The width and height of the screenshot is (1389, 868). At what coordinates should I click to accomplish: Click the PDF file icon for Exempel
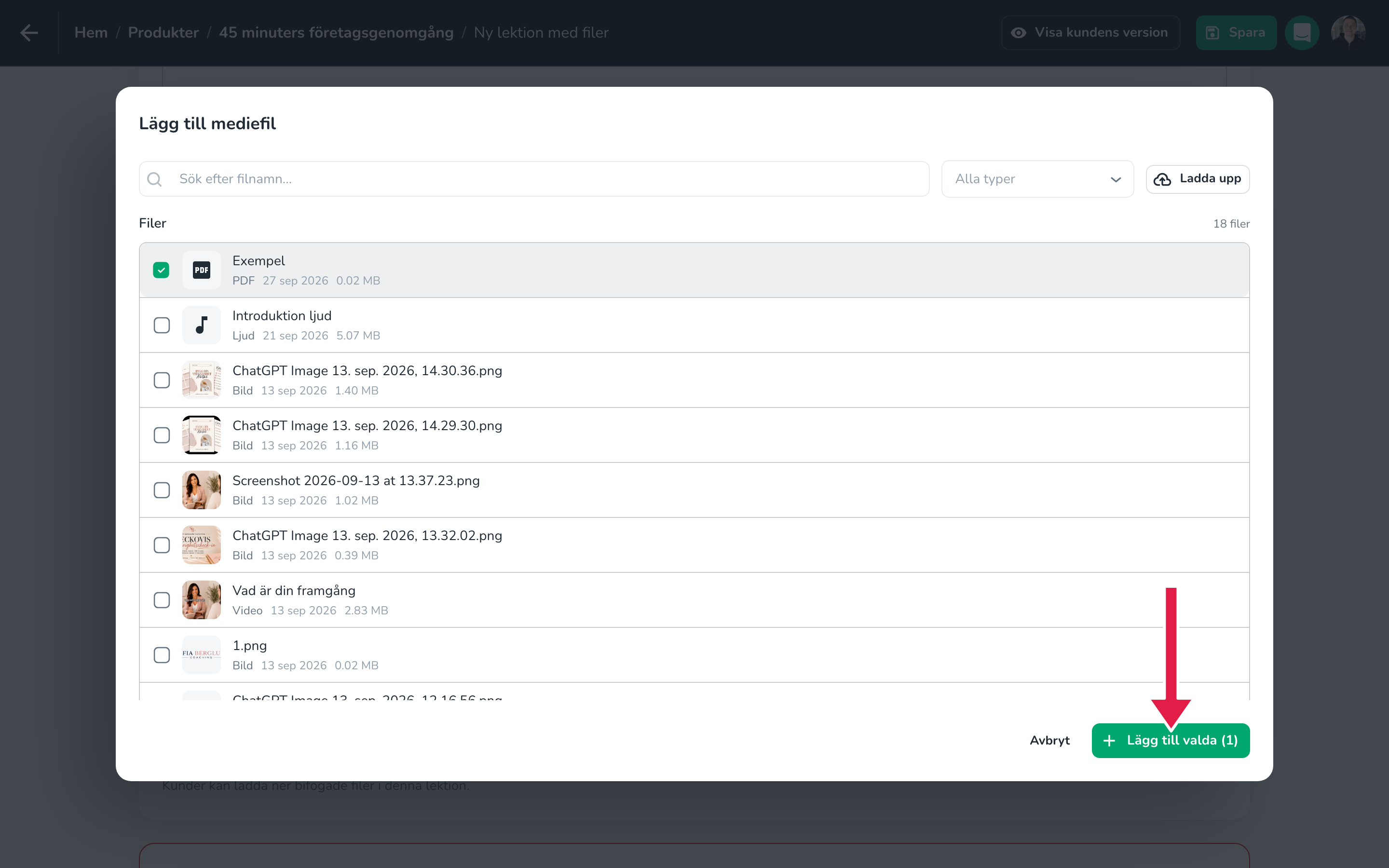[x=202, y=270]
